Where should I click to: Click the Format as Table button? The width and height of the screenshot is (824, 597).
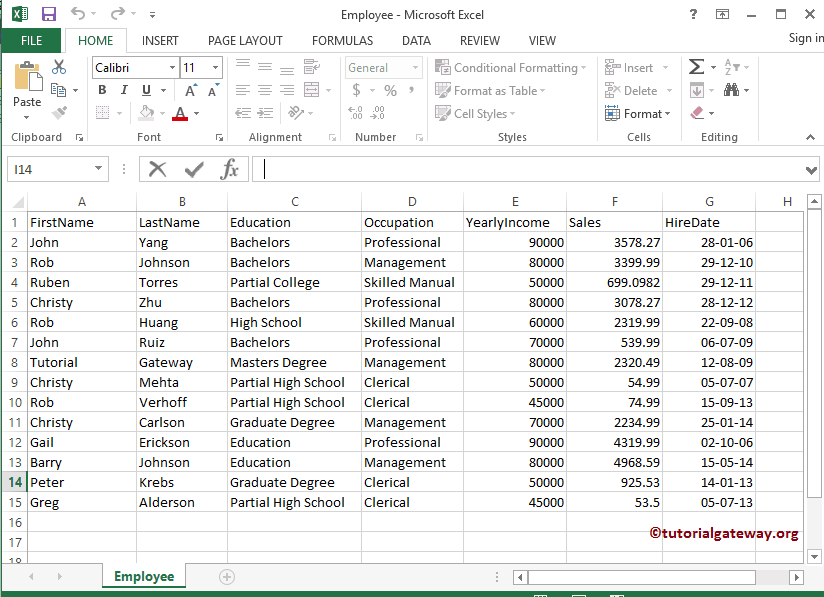click(x=490, y=90)
